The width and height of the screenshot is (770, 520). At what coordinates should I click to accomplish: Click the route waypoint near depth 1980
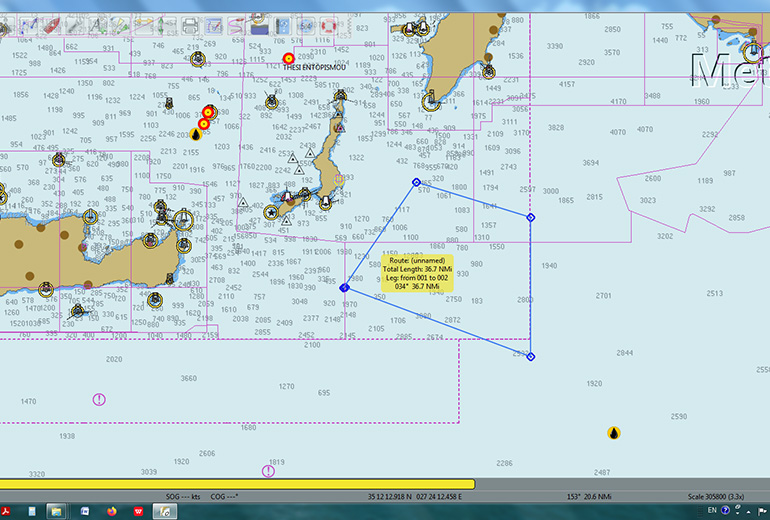click(x=344, y=287)
